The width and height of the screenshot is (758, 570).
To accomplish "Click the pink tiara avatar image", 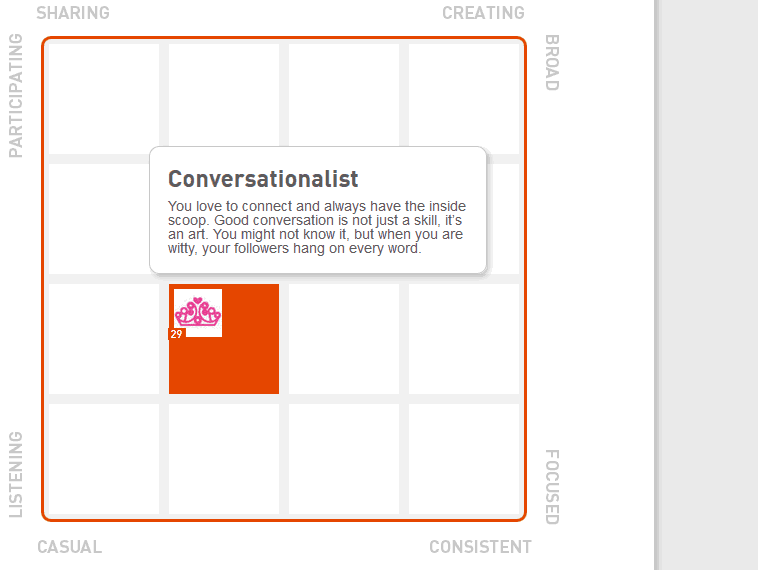I will 198,313.
